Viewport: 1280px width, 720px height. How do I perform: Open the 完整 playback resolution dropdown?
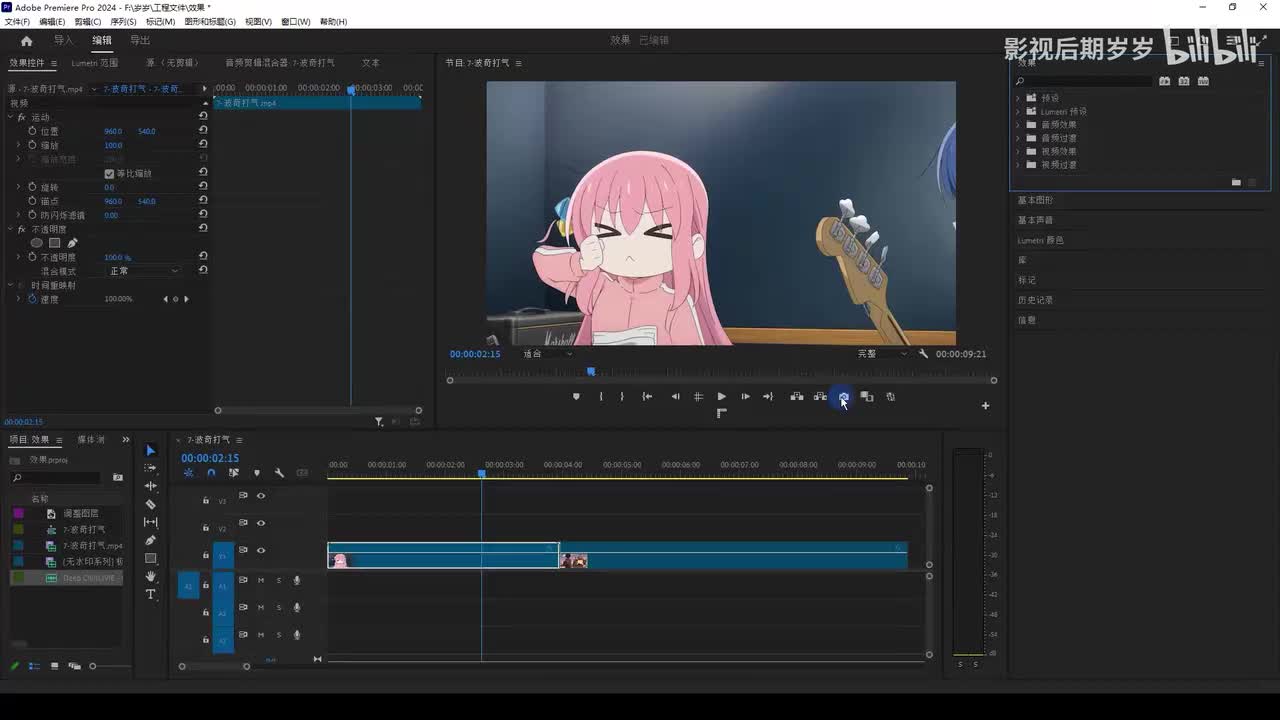(x=882, y=354)
